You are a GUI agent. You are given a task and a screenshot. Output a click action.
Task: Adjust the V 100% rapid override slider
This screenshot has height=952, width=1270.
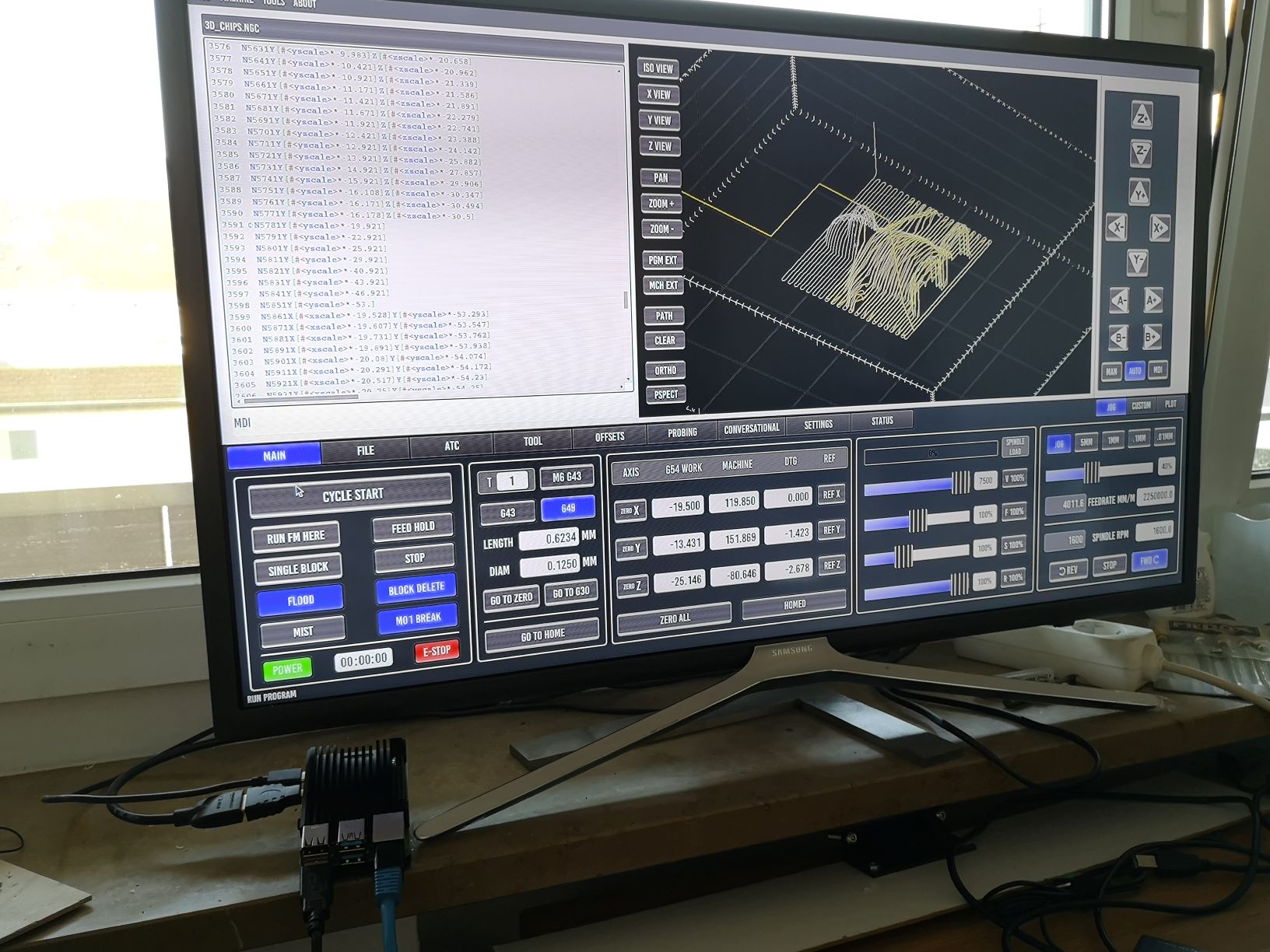coord(918,485)
